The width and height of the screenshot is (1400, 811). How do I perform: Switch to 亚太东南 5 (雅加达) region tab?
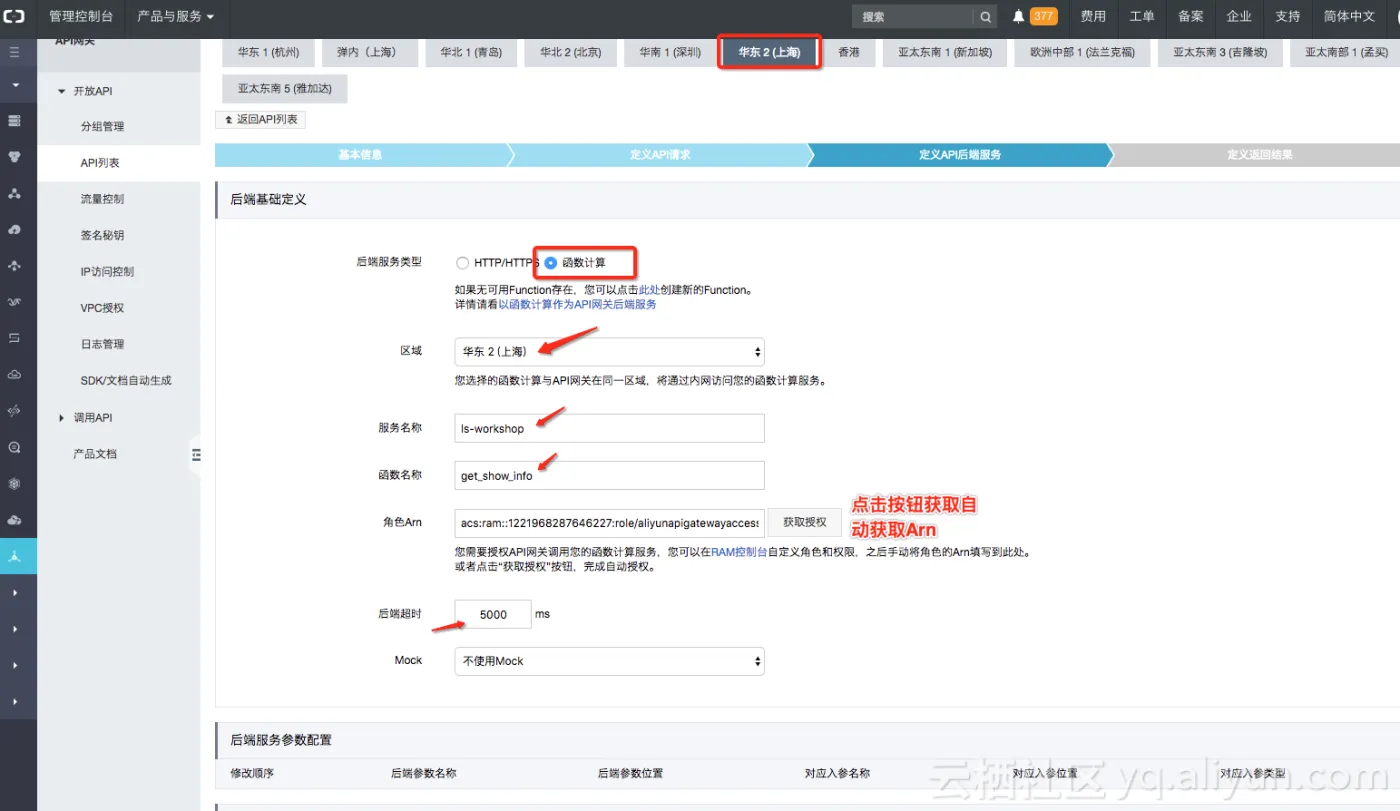pos(284,88)
